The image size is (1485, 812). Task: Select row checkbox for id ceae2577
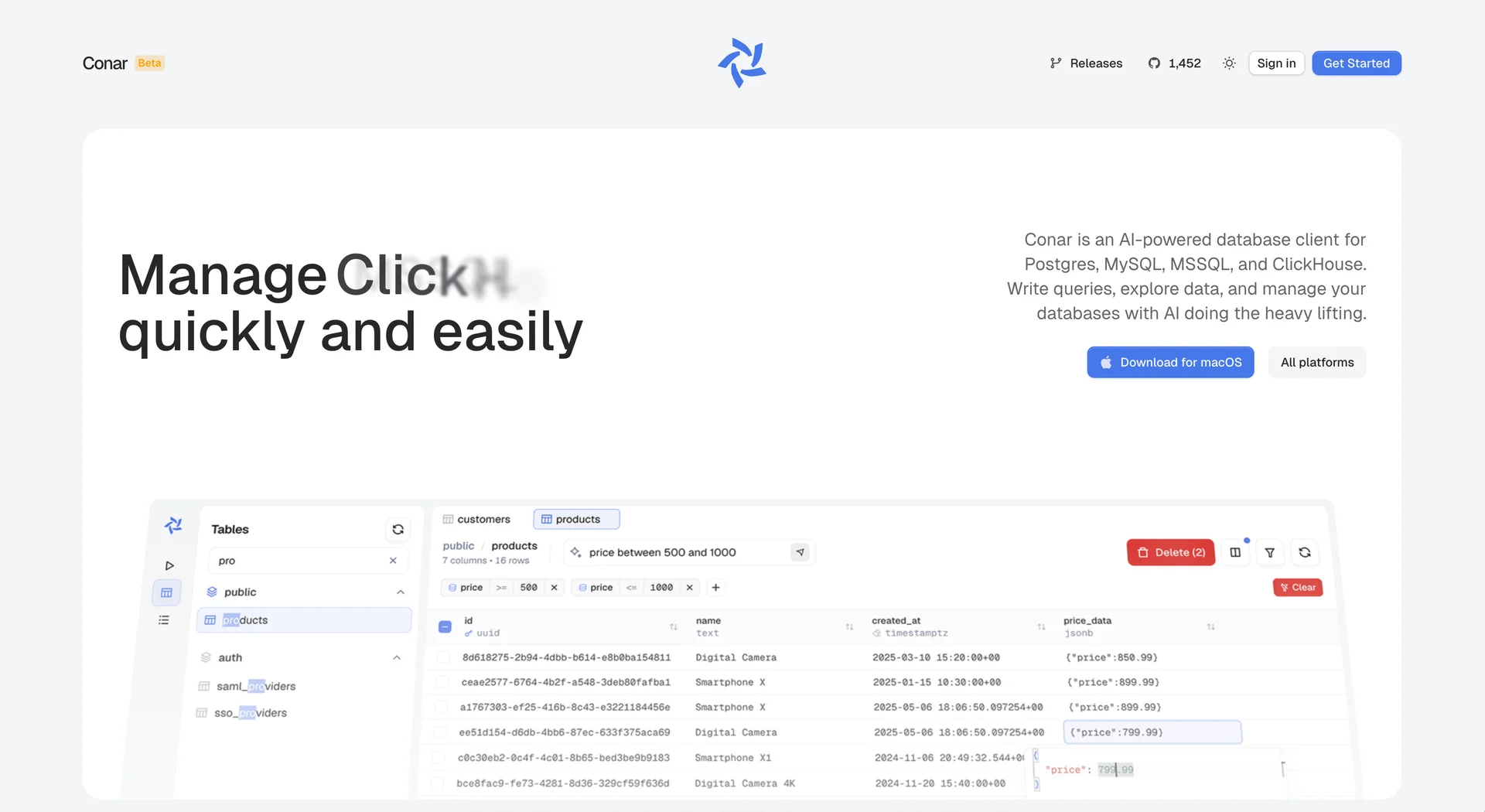pyautogui.click(x=442, y=682)
